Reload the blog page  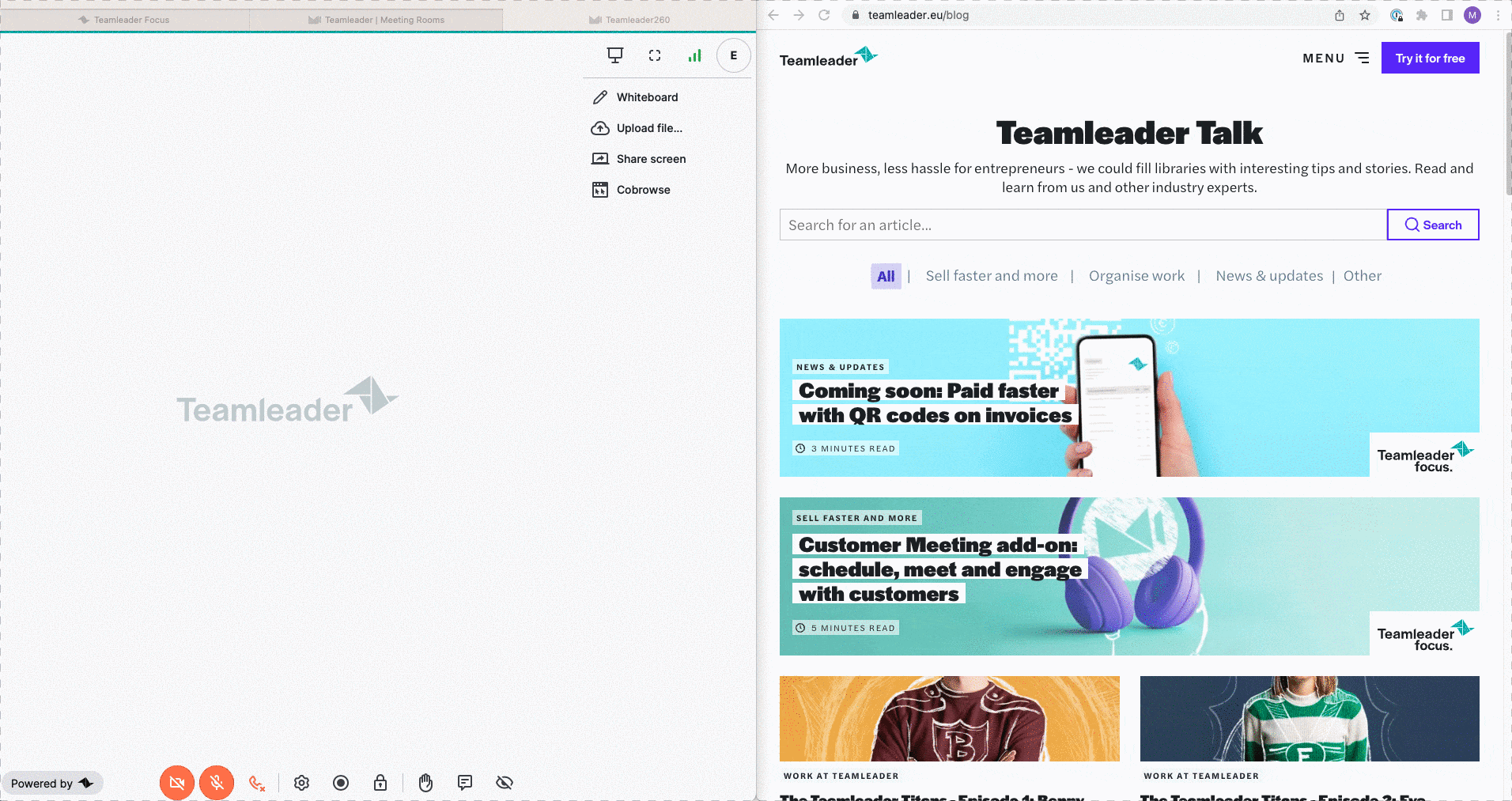tap(824, 15)
